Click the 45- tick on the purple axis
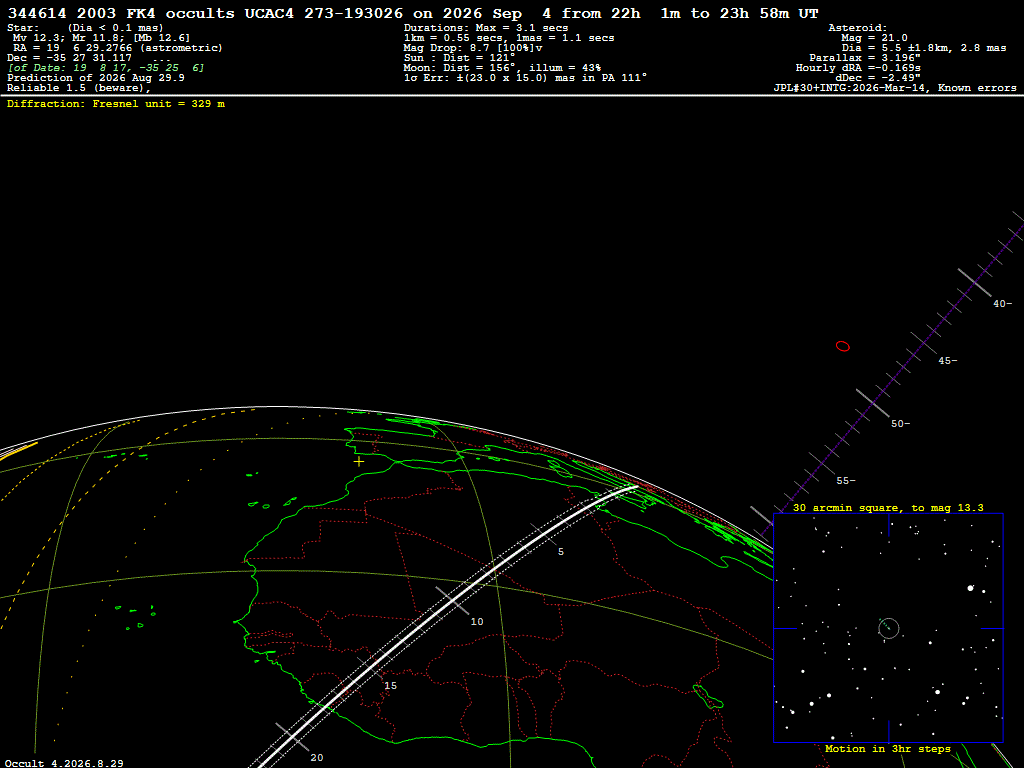The width and height of the screenshot is (1024, 768). 948,360
